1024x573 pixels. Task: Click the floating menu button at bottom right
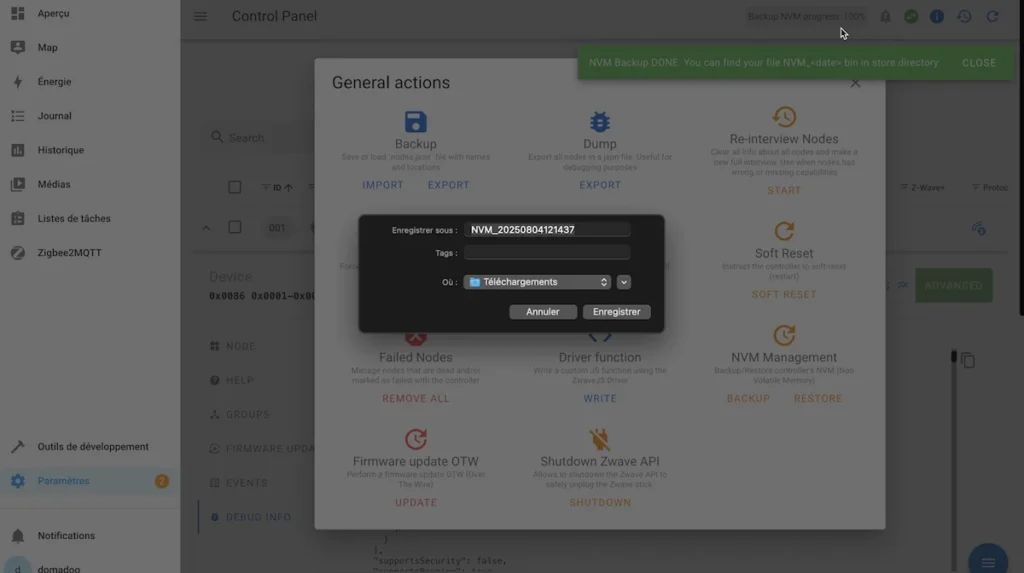coord(988,561)
